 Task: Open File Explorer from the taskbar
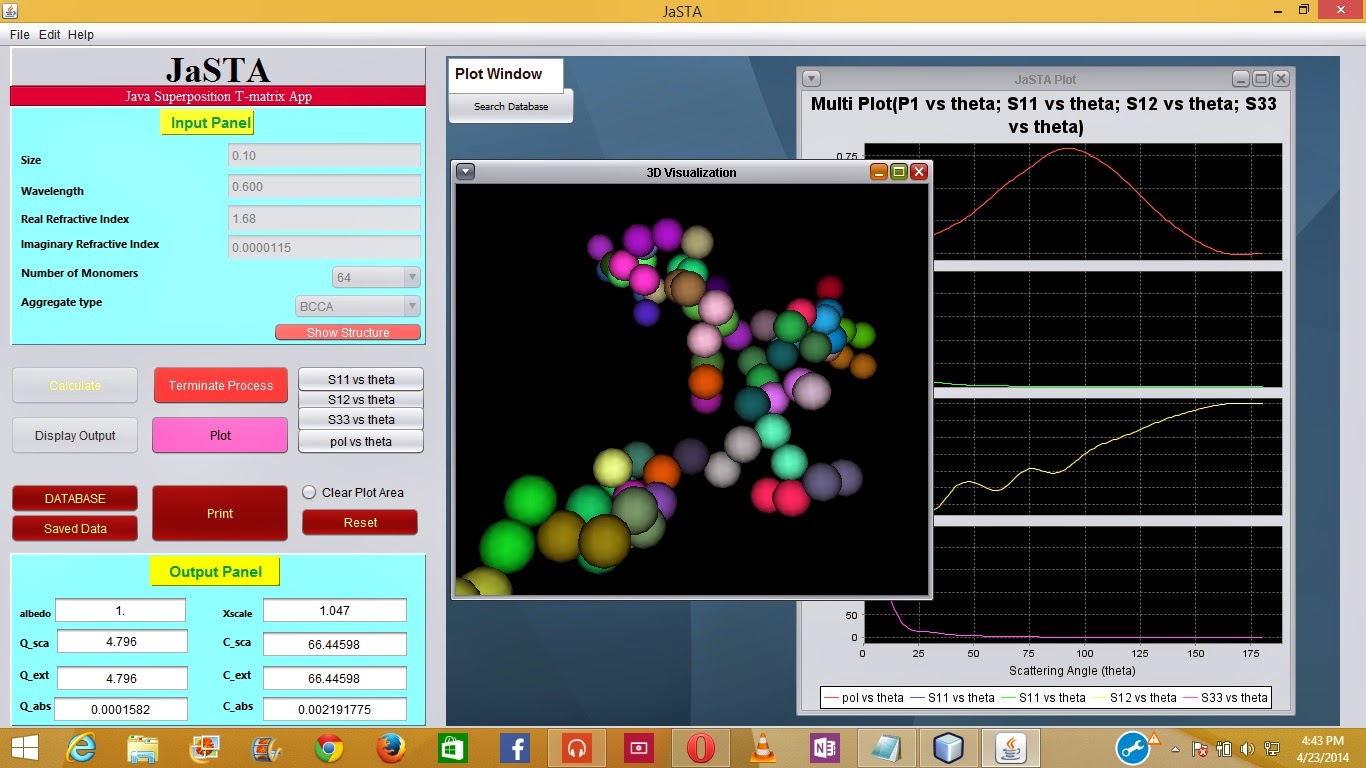pos(141,748)
